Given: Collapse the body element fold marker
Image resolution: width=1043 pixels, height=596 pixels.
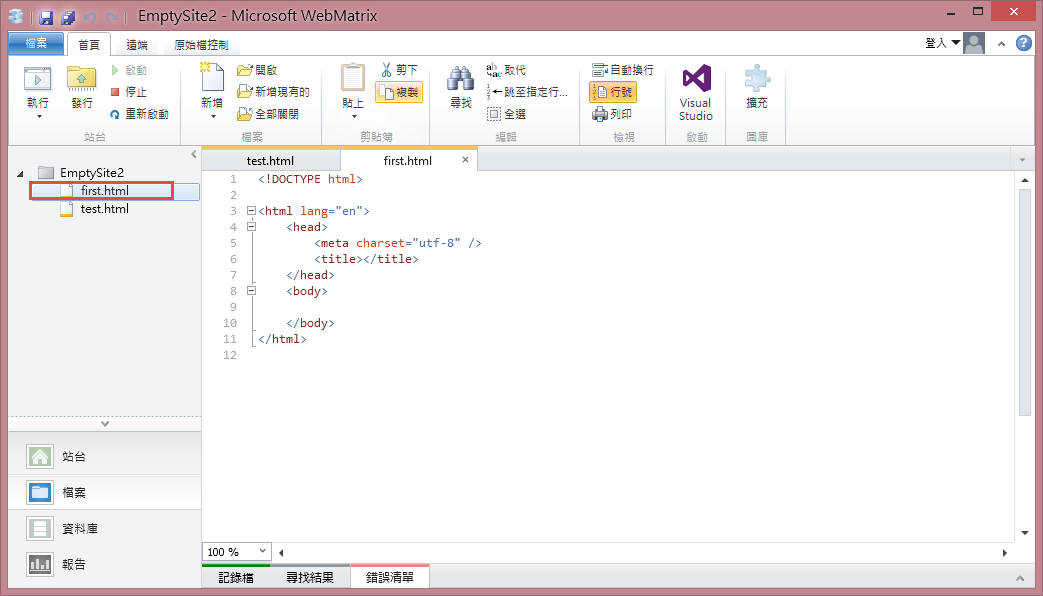Looking at the screenshot, I should pos(251,291).
